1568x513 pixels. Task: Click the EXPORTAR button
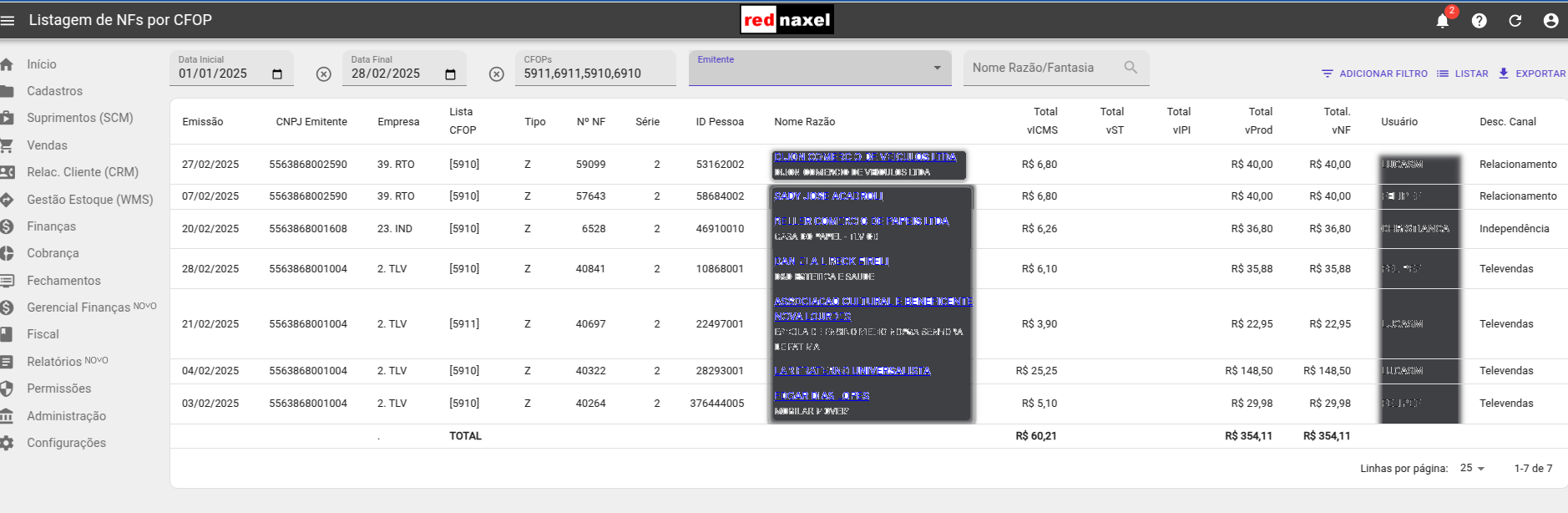pyautogui.click(x=1532, y=74)
